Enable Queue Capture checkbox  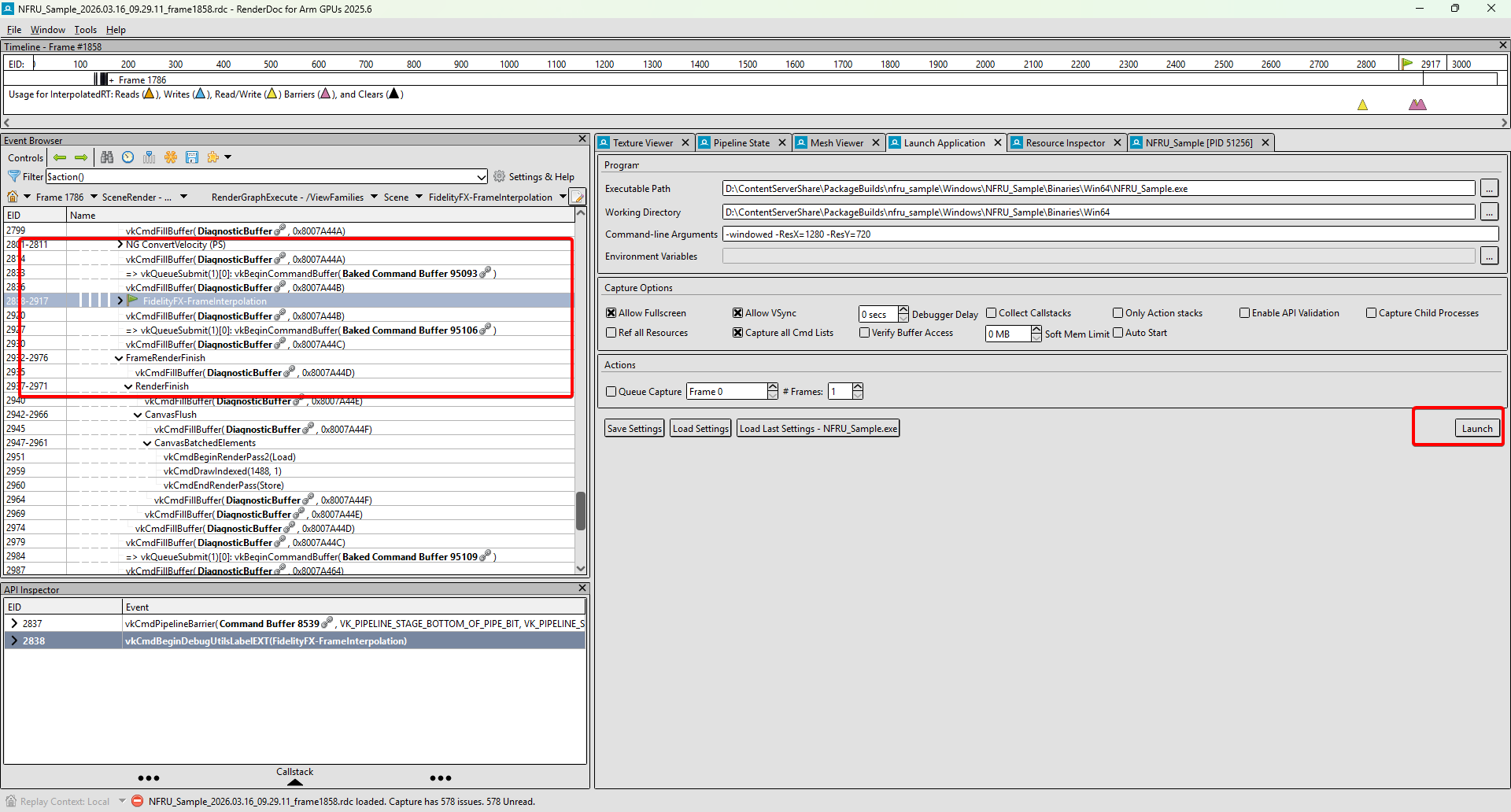[611, 392]
